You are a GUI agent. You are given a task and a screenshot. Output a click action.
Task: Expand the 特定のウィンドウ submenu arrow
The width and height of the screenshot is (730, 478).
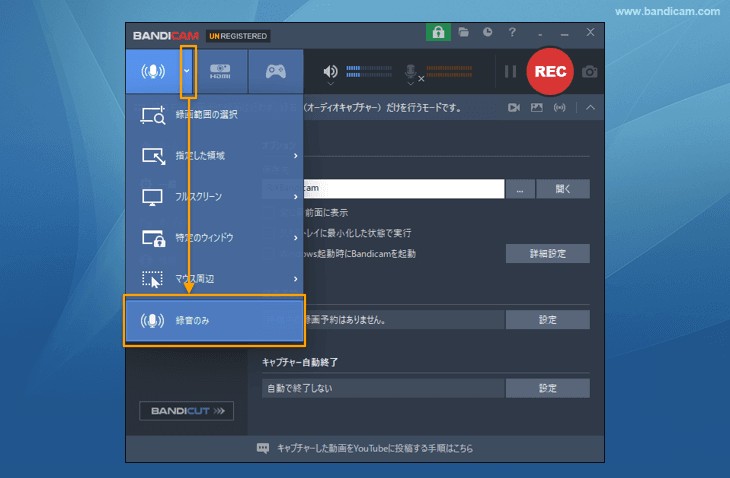(296, 237)
